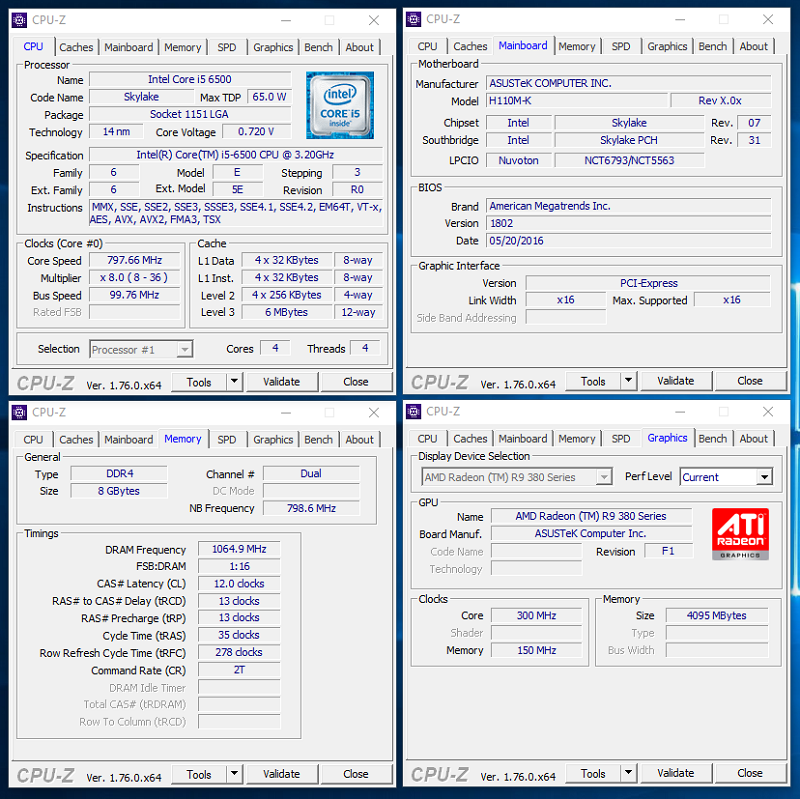Click Validate in the Memory window
This screenshot has height=799, width=800.
(282, 774)
